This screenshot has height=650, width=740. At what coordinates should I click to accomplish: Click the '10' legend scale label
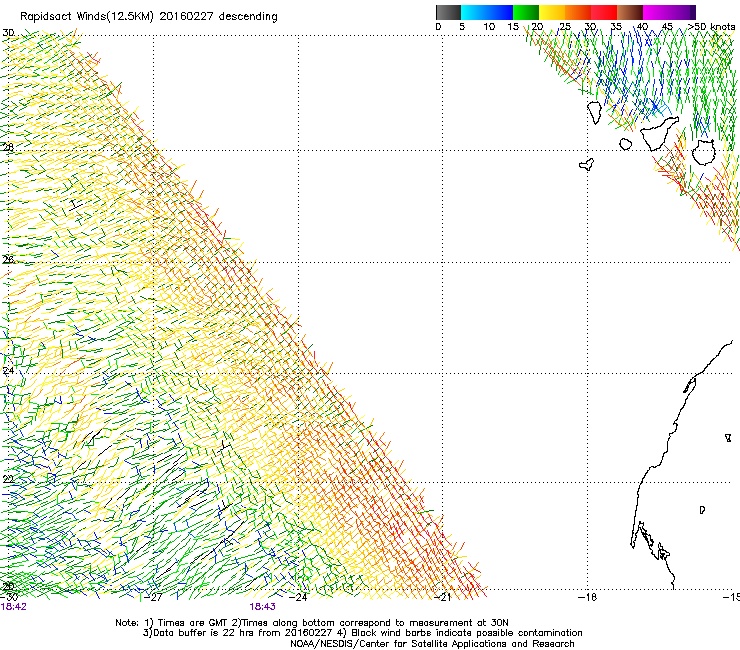489,27
